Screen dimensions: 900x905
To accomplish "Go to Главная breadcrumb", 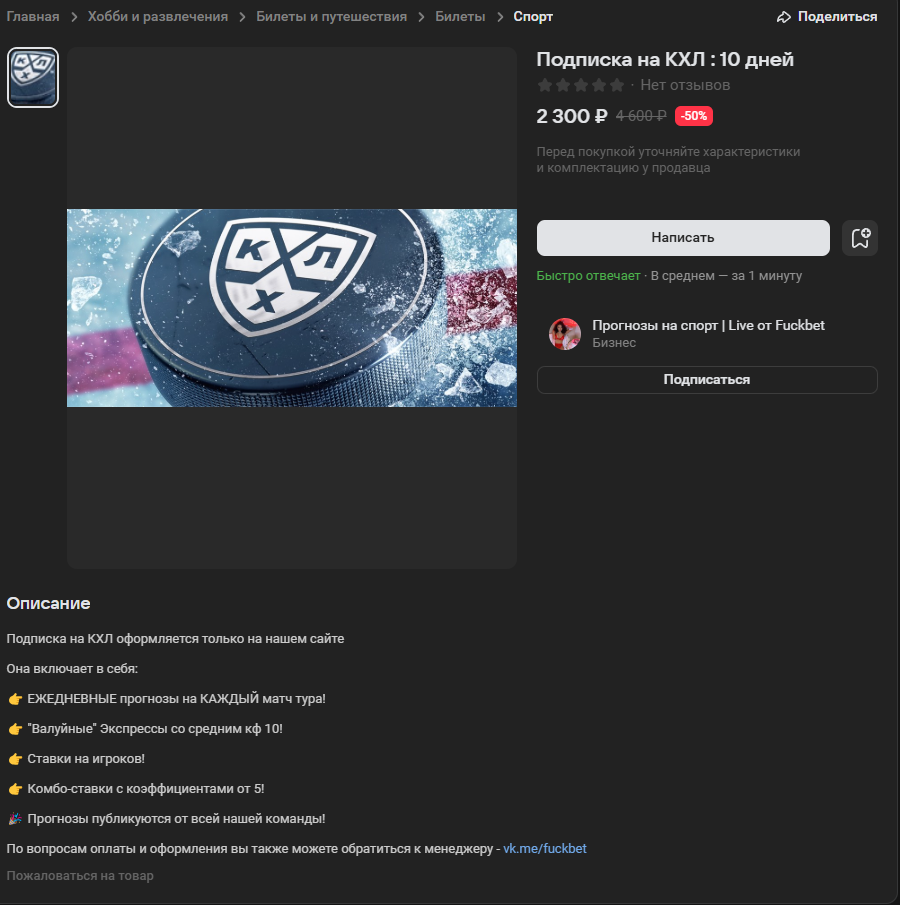I will 33,17.
